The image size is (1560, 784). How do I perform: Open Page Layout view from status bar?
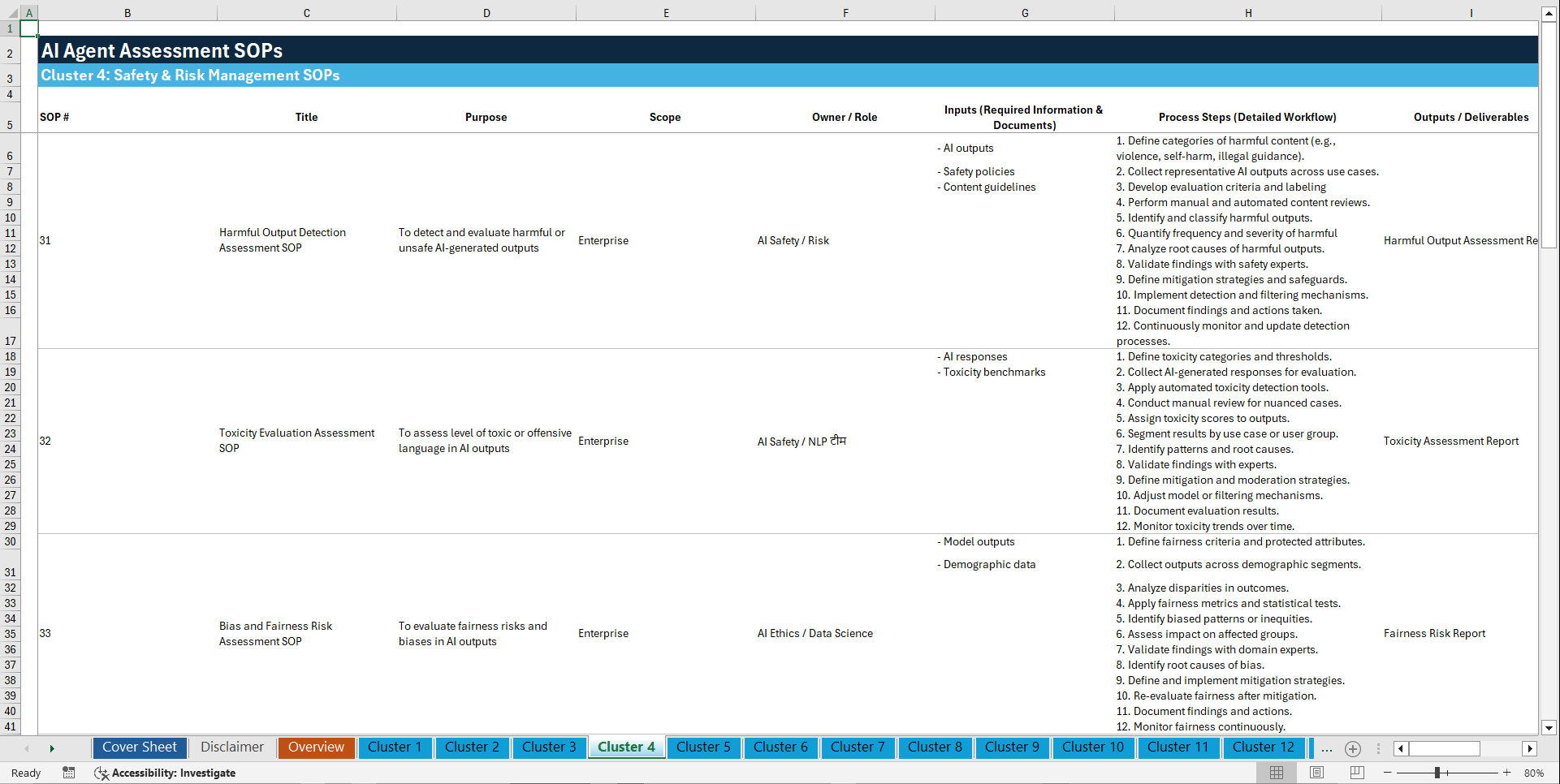1316,773
